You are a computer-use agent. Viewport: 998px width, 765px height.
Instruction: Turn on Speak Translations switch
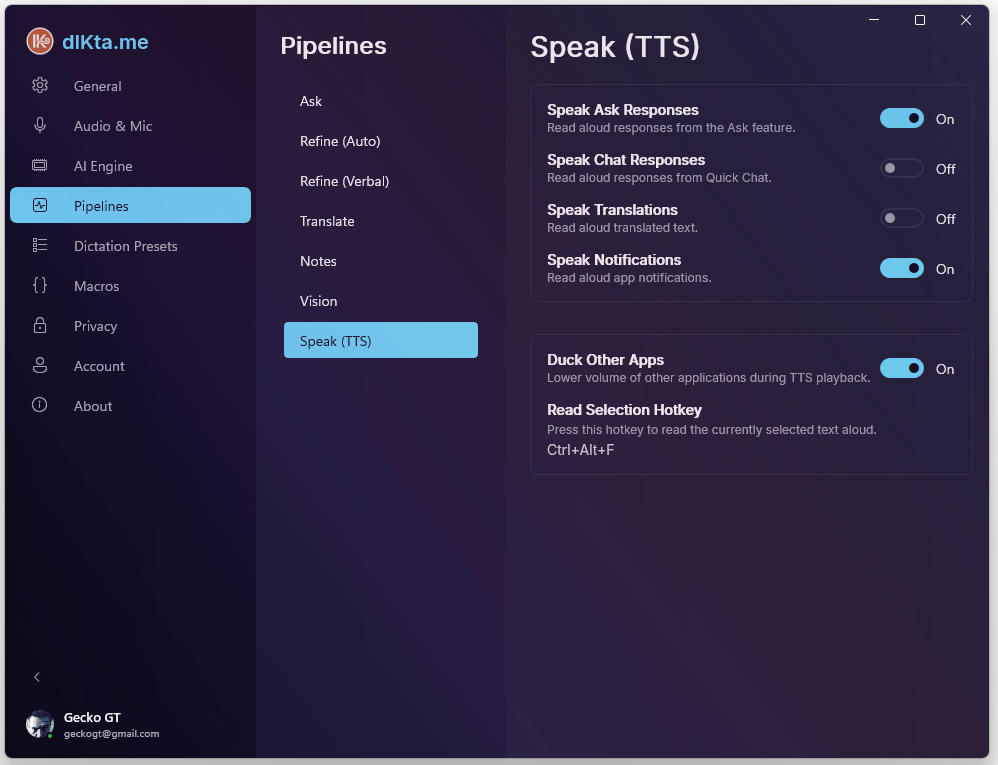901,219
